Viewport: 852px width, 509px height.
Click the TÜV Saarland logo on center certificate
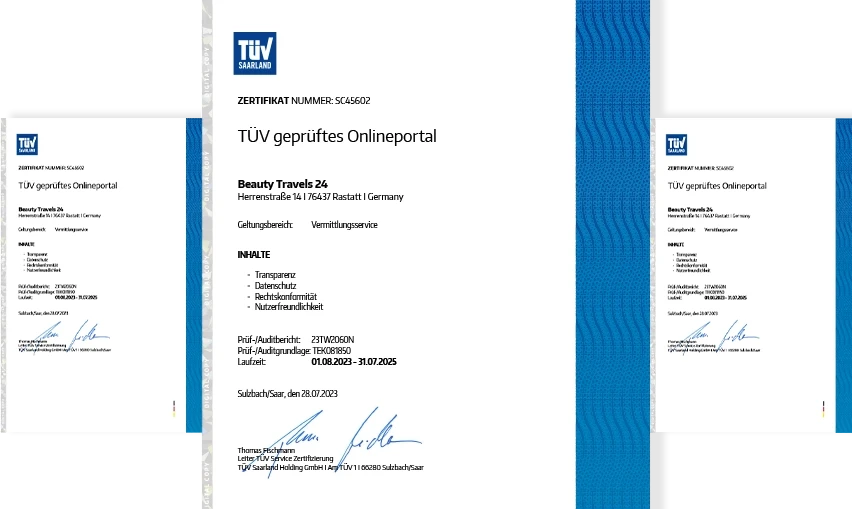click(255, 53)
